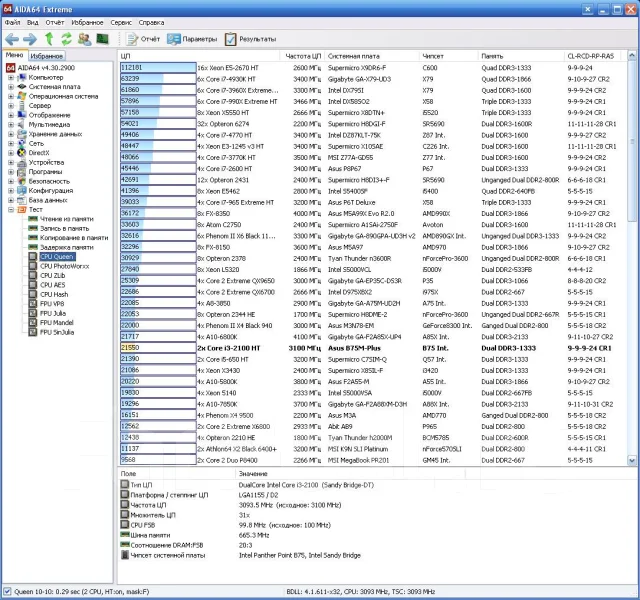Screen dimensions: 640x600
Task: Select FPU Mandel benchmark
Action: click(56, 322)
